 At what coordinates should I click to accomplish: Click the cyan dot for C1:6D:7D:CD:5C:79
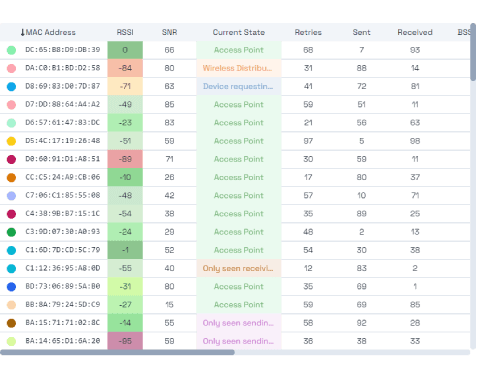11,250
